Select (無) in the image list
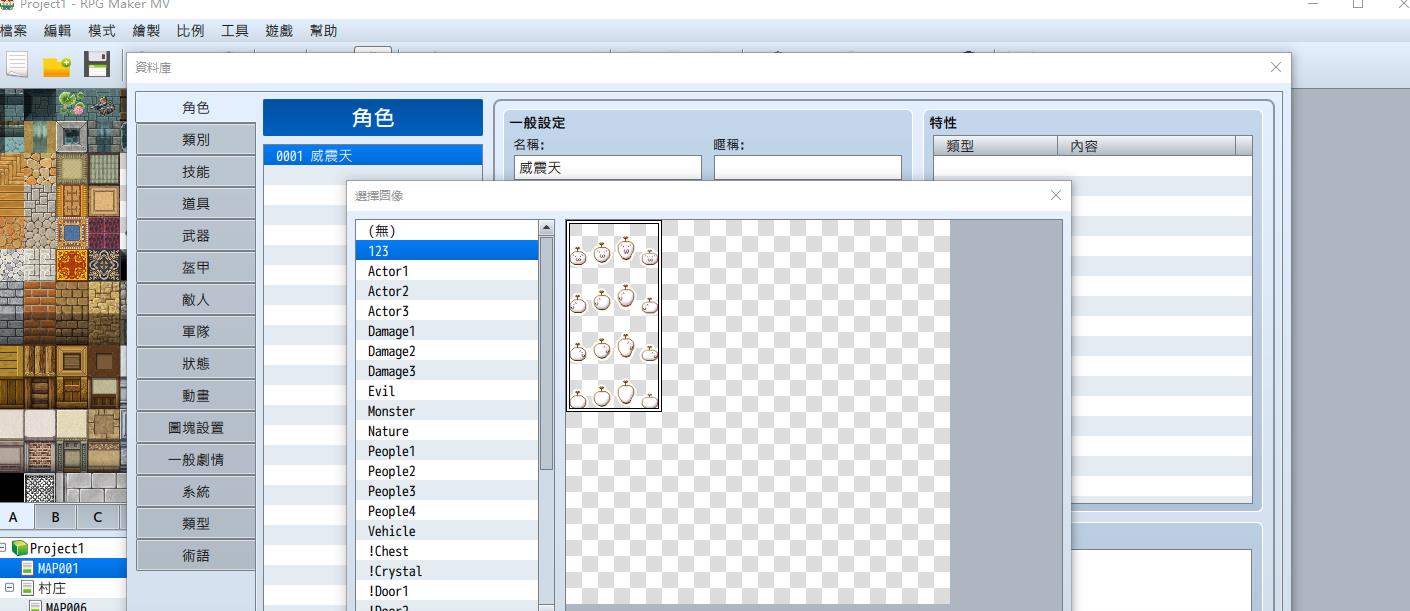 [x=447, y=231]
